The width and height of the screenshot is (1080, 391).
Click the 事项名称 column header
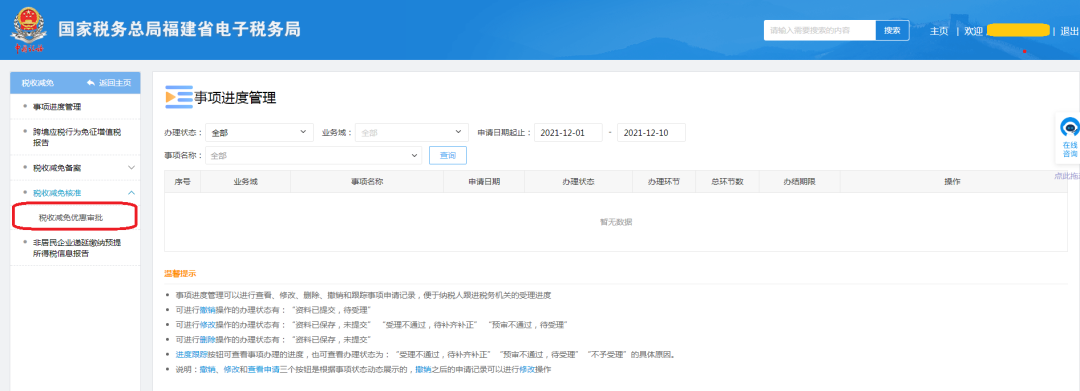pyautogui.click(x=366, y=182)
